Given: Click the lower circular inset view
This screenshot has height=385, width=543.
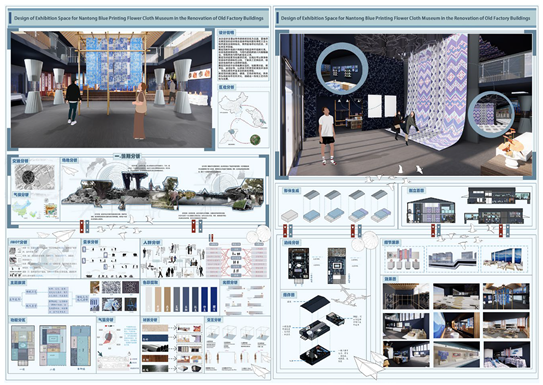Looking at the screenshot, I should (491, 114).
